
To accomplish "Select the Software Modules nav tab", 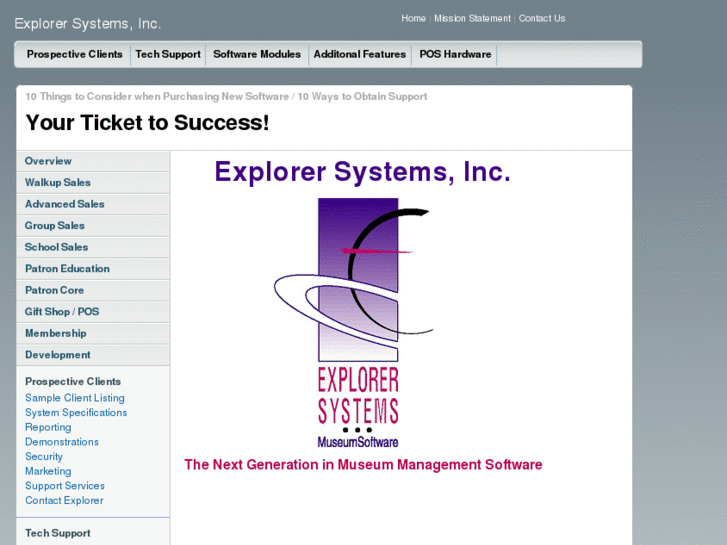I will [257, 54].
